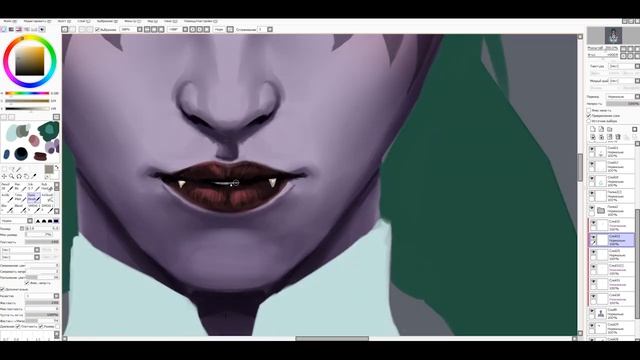Hide the topmost layer via eye
The width and height of the screenshot is (640, 360).
point(592,149)
